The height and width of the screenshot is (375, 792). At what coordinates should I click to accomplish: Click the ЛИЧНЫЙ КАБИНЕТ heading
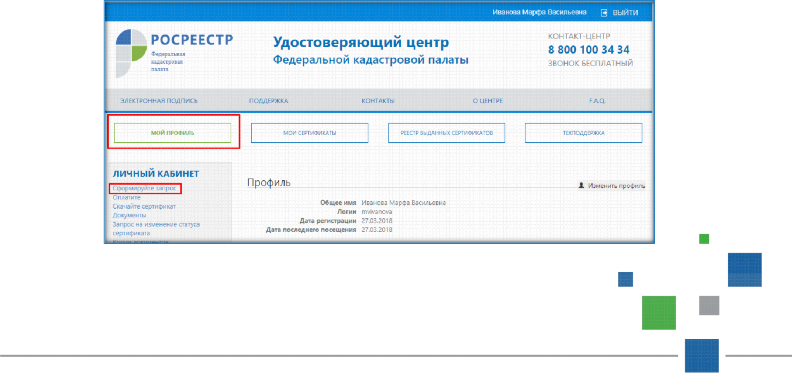point(156,174)
